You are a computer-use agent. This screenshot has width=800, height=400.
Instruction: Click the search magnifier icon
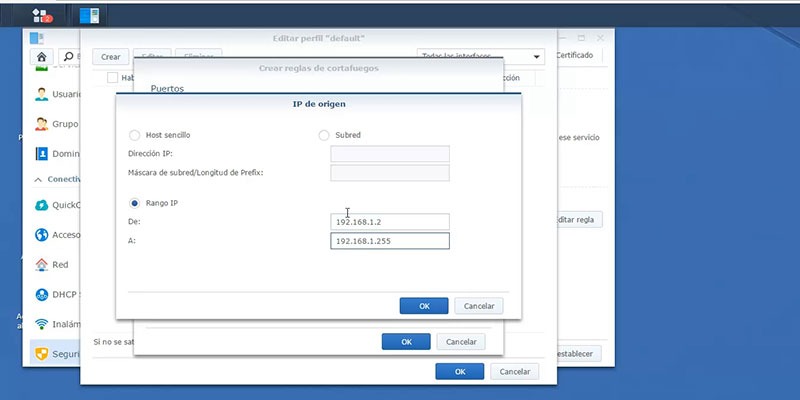point(68,56)
